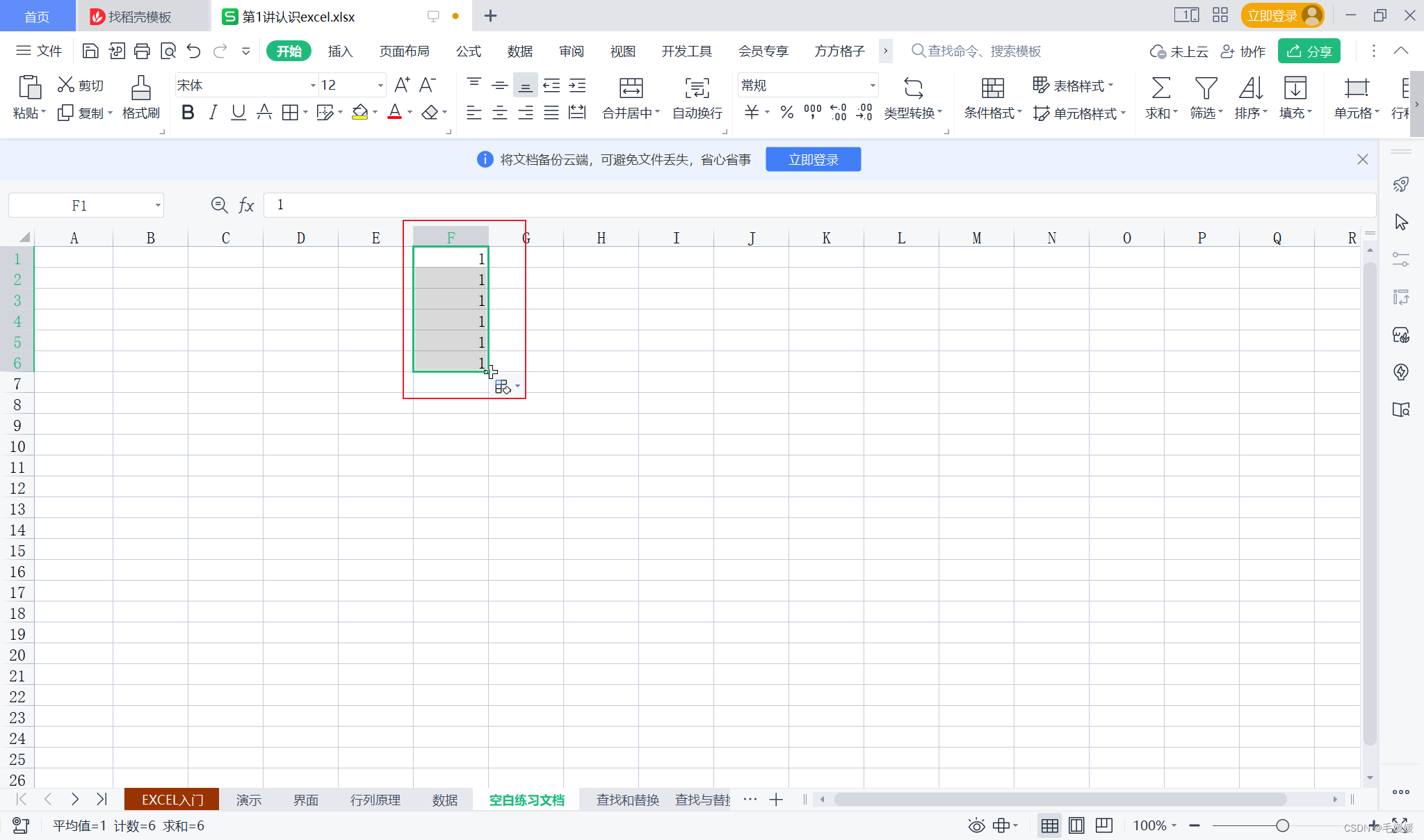Click the orange 立即登录 login button
The image size is (1424, 840).
(1282, 15)
